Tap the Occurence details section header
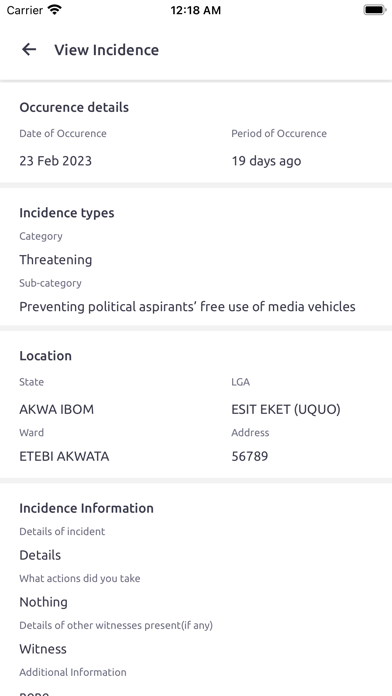 point(74,107)
